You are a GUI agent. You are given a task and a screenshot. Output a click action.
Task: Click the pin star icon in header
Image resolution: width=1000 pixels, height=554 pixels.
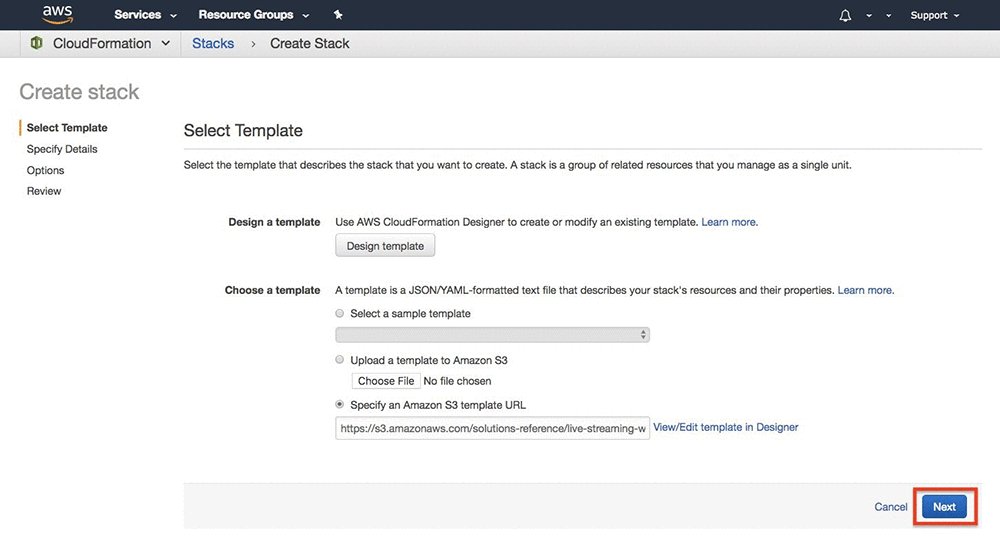338,15
